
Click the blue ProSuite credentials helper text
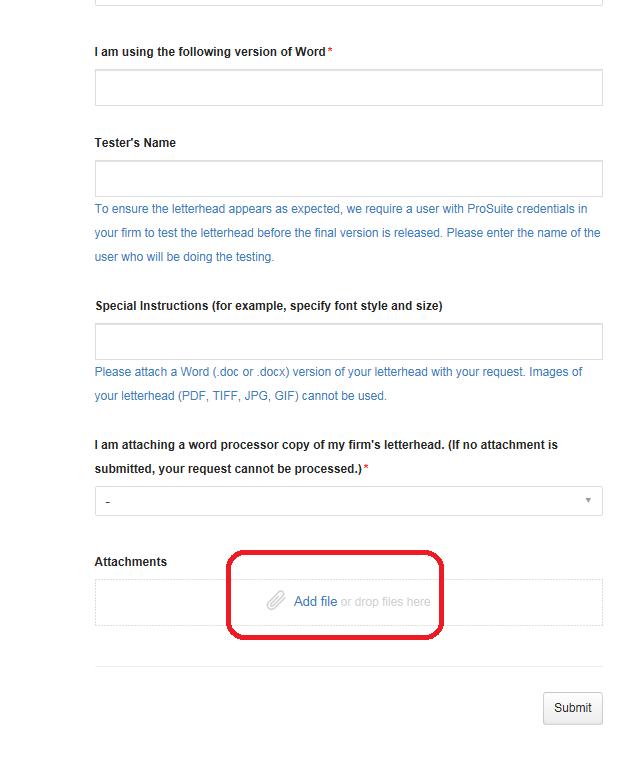point(347,233)
